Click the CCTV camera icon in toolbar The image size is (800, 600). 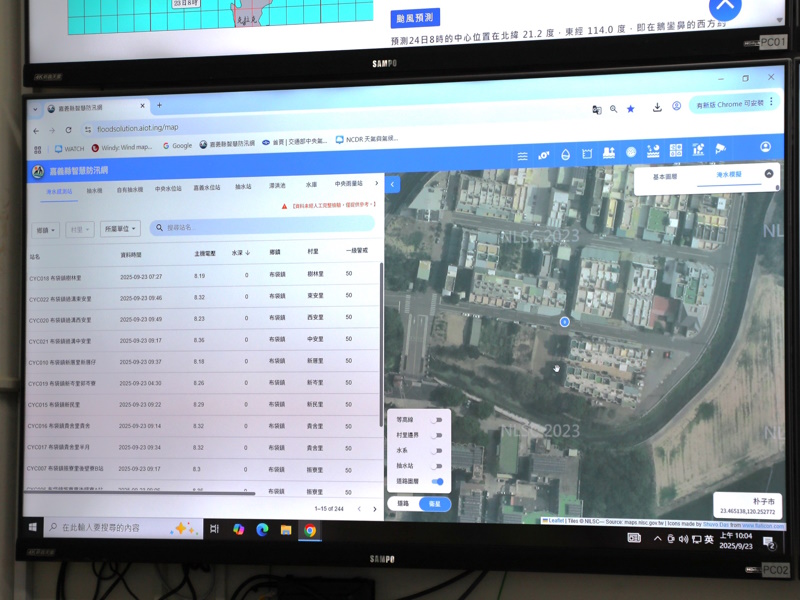pyautogui.click(x=720, y=149)
